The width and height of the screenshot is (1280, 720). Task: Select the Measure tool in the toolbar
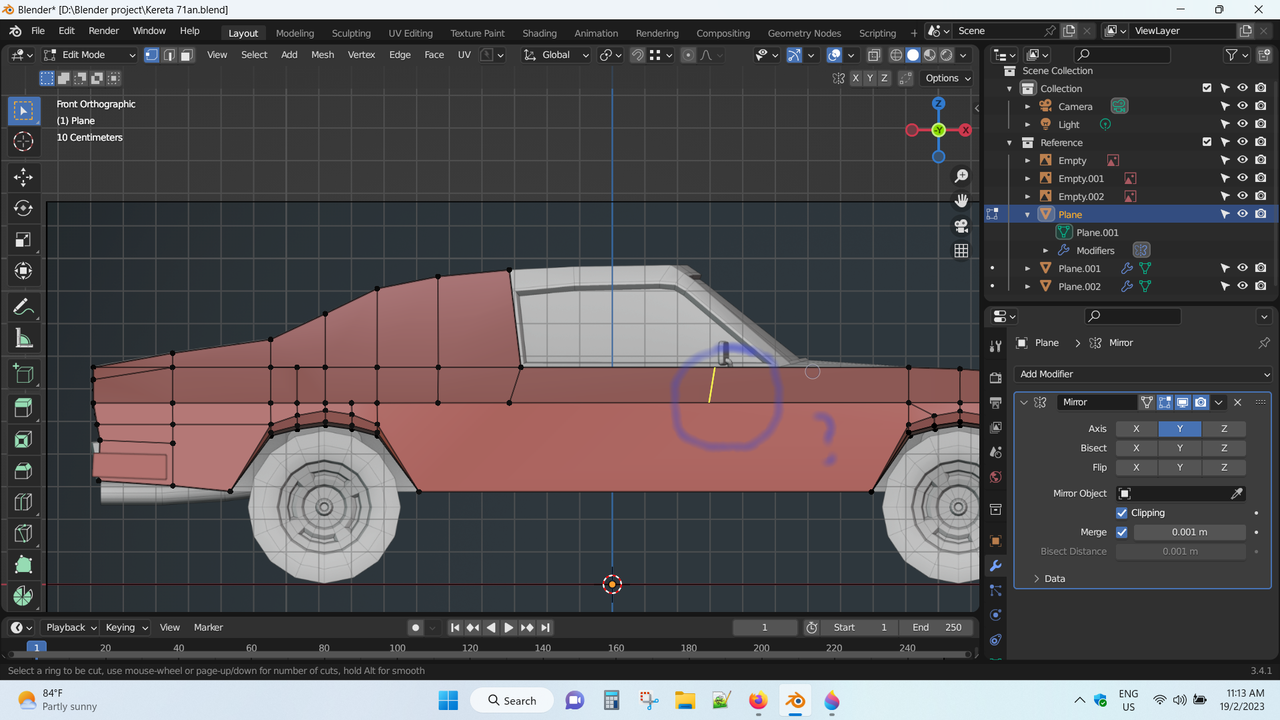(x=24, y=338)
